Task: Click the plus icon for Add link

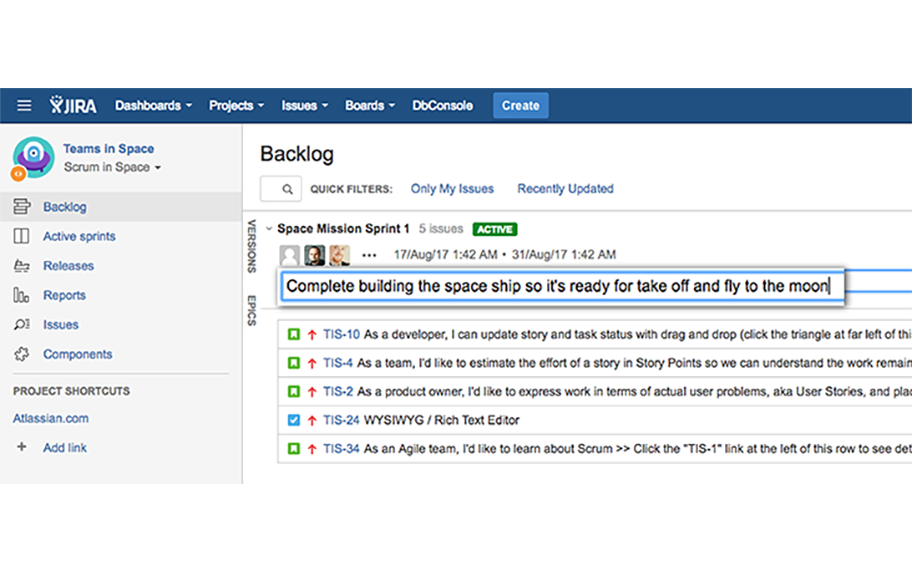Action: click(22, 448)
